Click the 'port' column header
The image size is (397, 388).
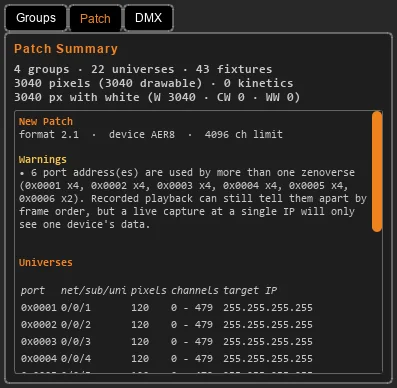(33, 290)
